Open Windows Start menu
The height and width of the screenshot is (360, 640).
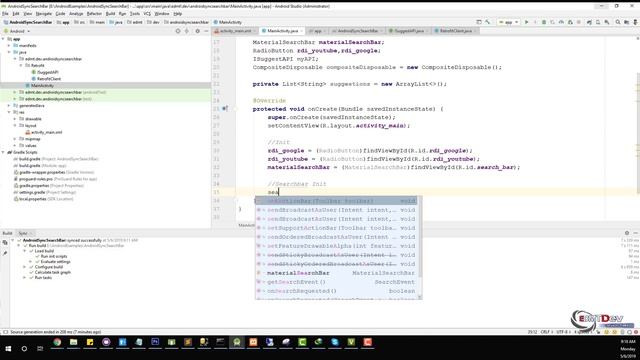tap(8, 348)
